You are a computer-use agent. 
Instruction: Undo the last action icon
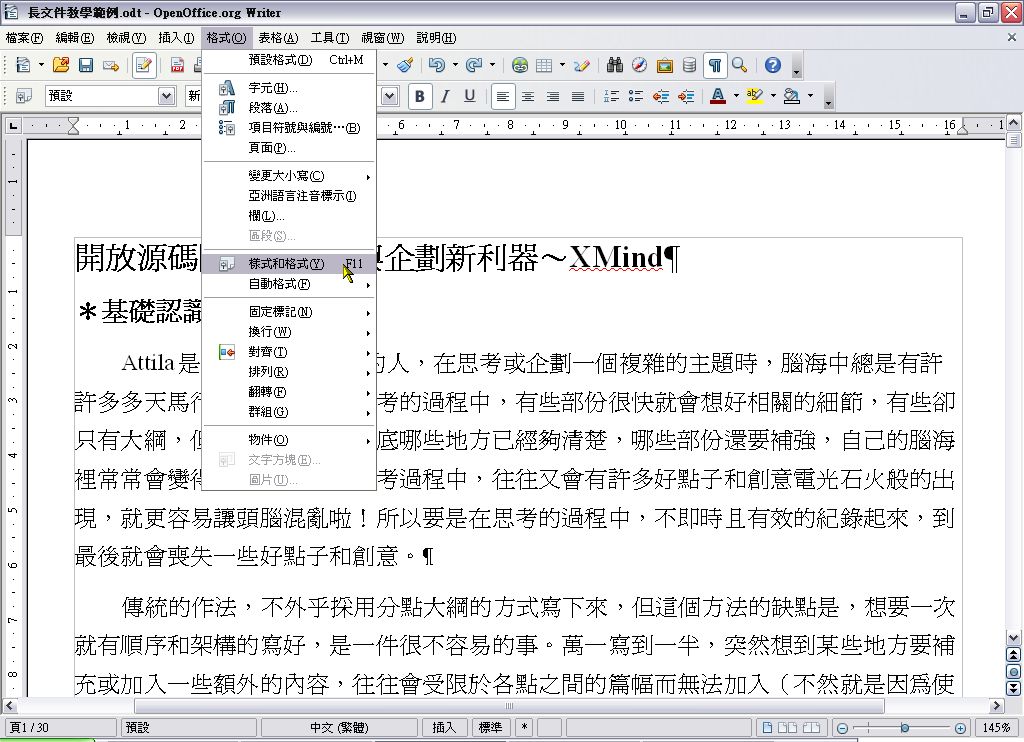click(437, 65)
